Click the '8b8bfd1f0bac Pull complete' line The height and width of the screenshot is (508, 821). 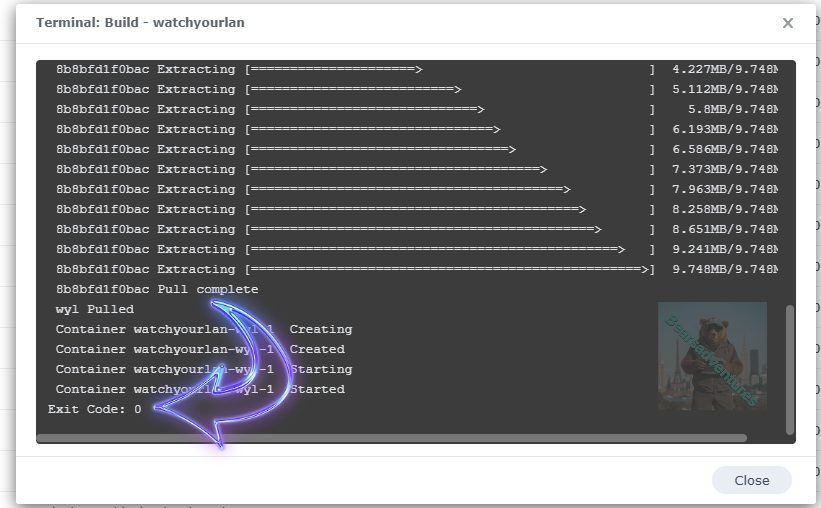157,289
